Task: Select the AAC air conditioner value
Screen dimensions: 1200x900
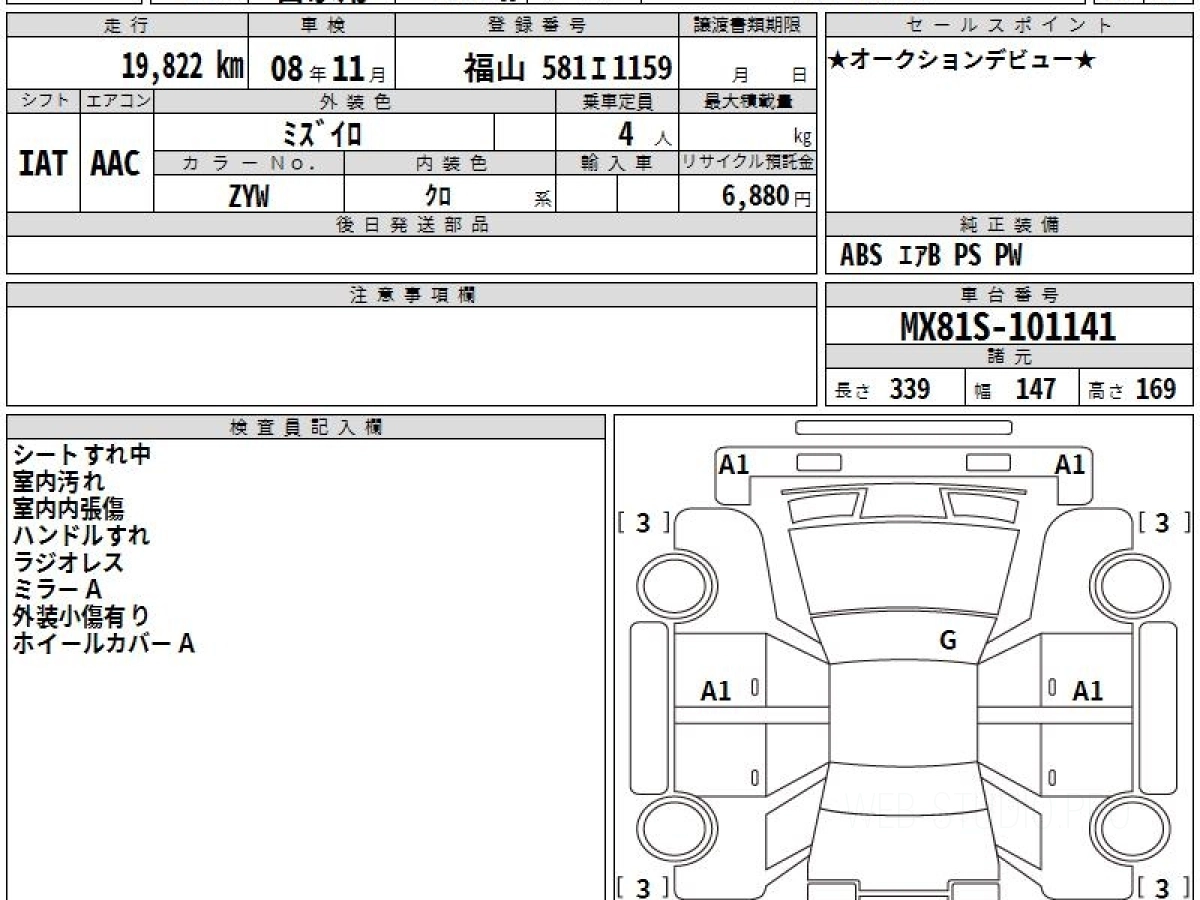Action: click(x=116, y=164)
